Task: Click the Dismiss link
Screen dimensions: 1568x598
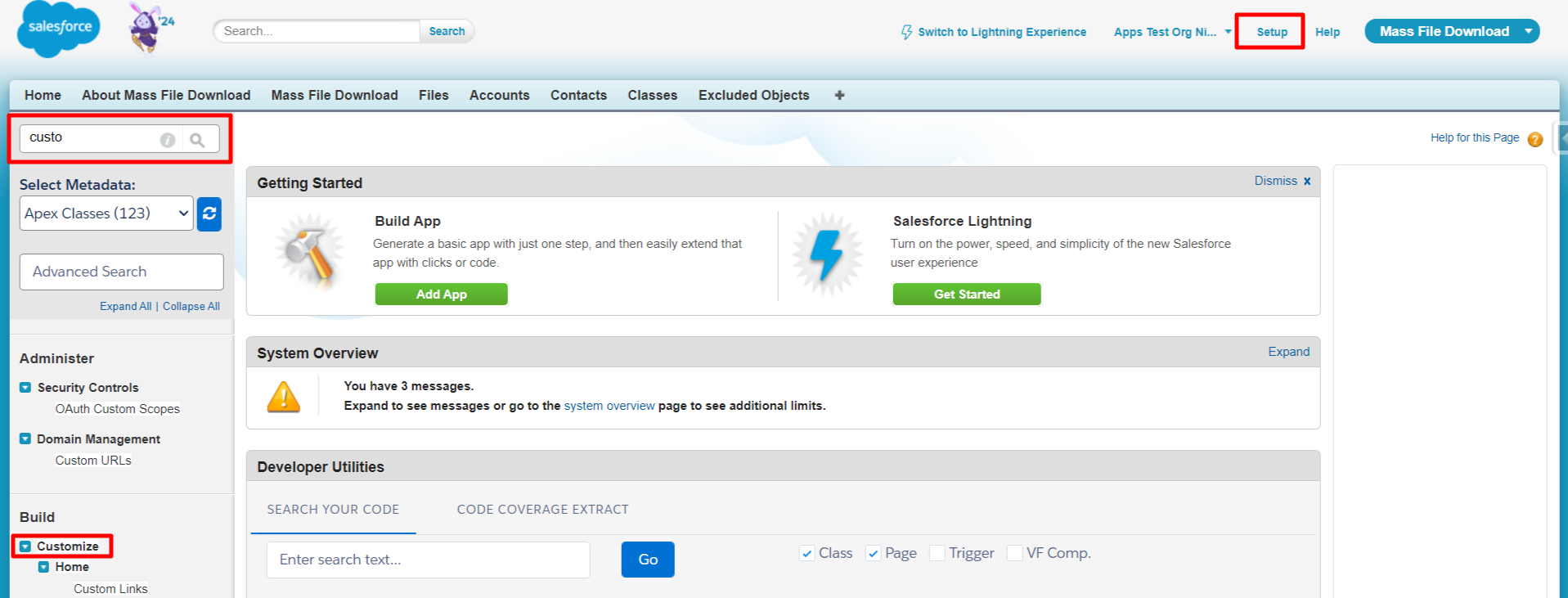Action: click(1276, 181)
